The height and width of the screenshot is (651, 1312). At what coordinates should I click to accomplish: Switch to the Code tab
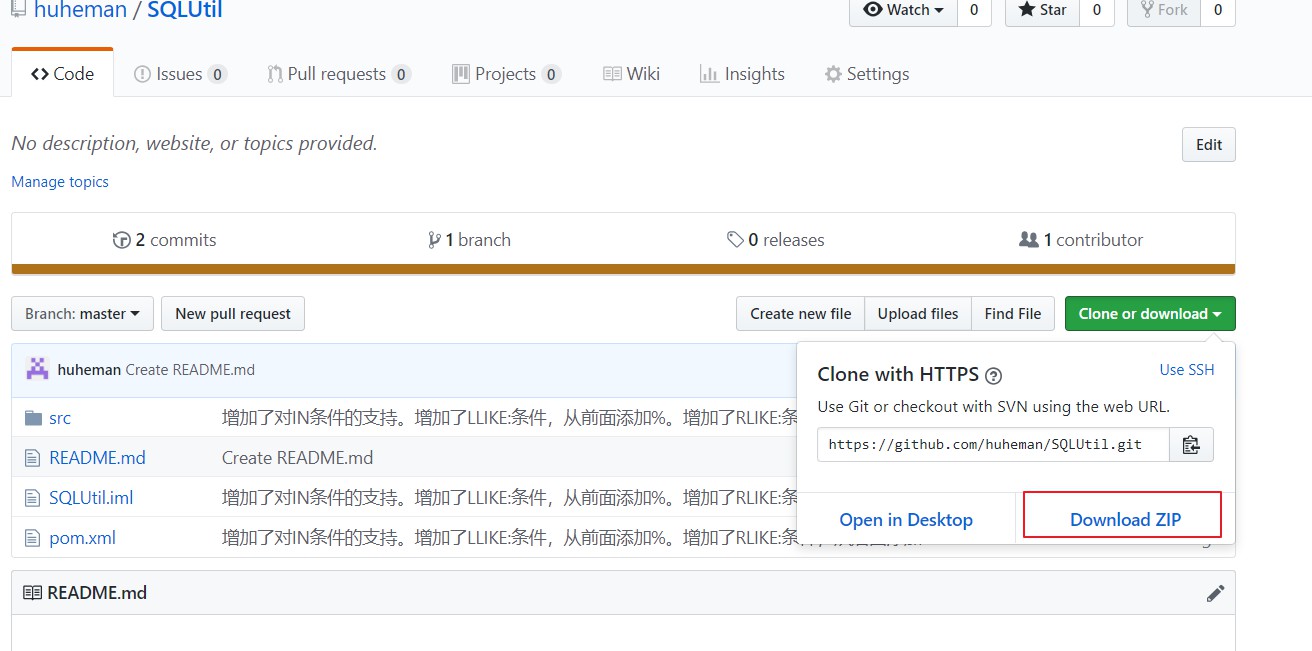point(62,74)
